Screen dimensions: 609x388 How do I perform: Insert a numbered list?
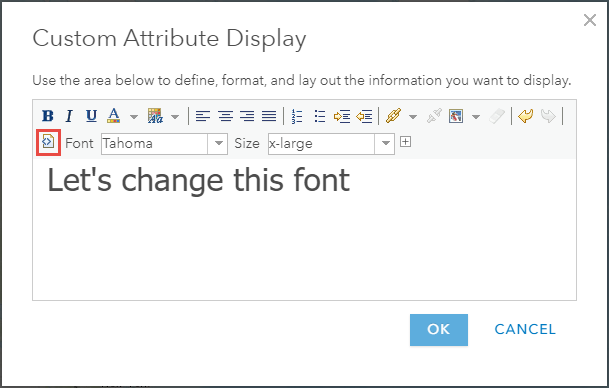click(297, 116)
